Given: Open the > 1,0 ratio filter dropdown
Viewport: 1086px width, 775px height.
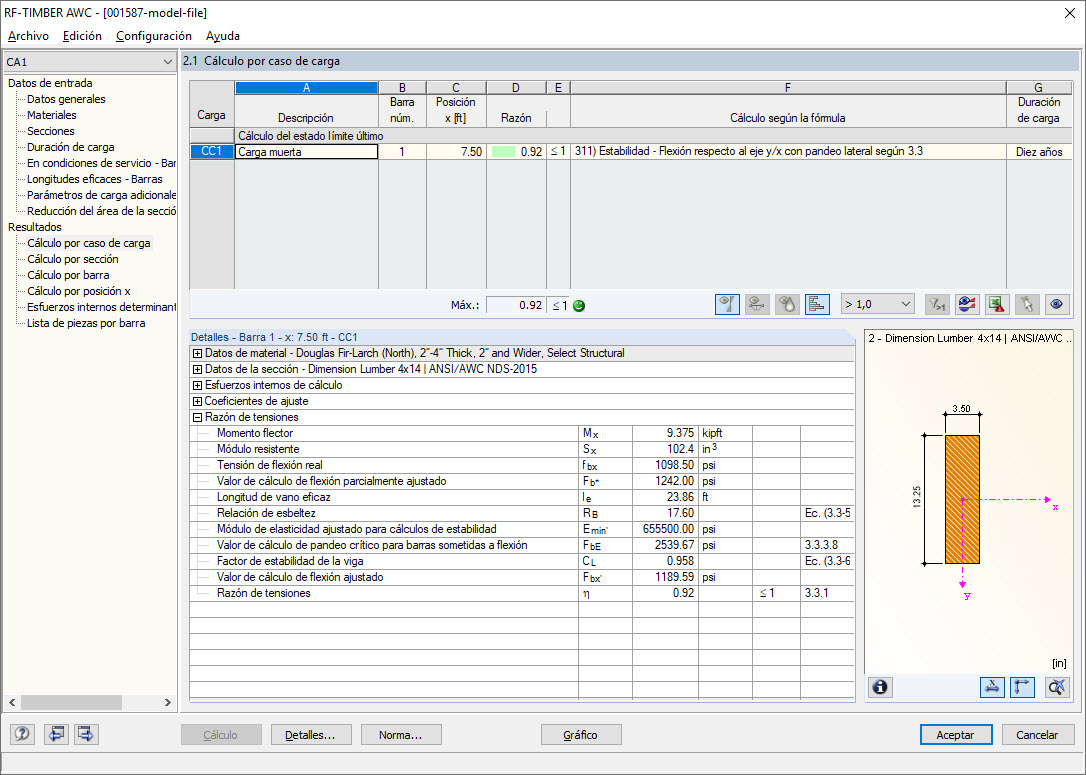Looking at the screenshot, I should (878, 304).
